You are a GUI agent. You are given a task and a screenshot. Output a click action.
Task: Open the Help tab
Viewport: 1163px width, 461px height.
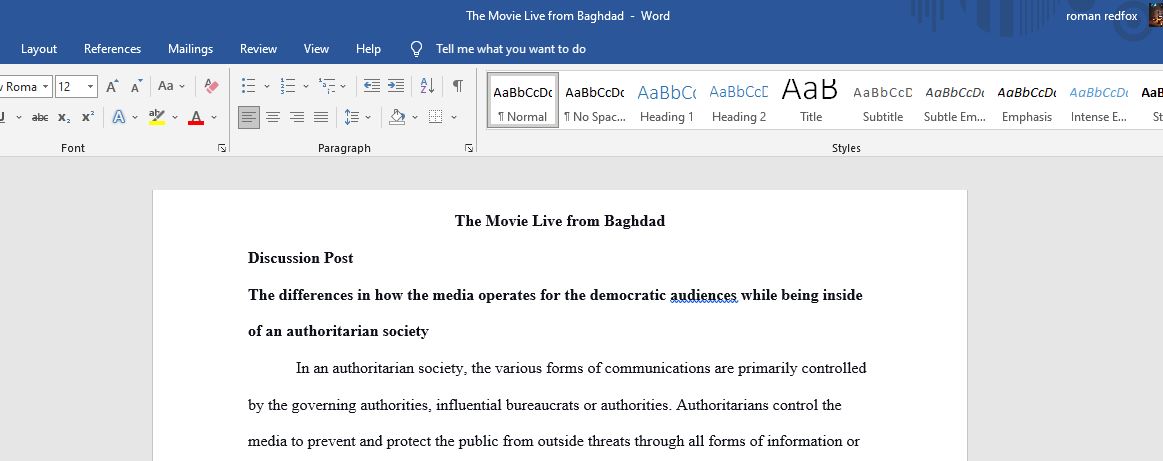(368, 49)
